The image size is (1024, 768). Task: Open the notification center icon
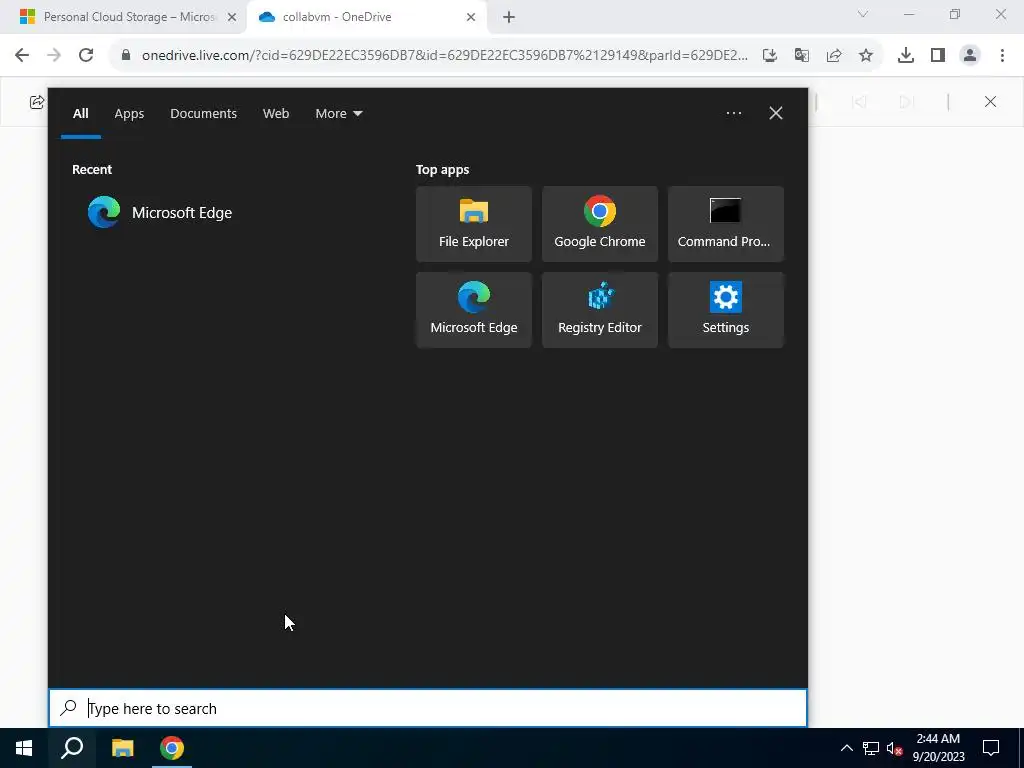(991, 748)
